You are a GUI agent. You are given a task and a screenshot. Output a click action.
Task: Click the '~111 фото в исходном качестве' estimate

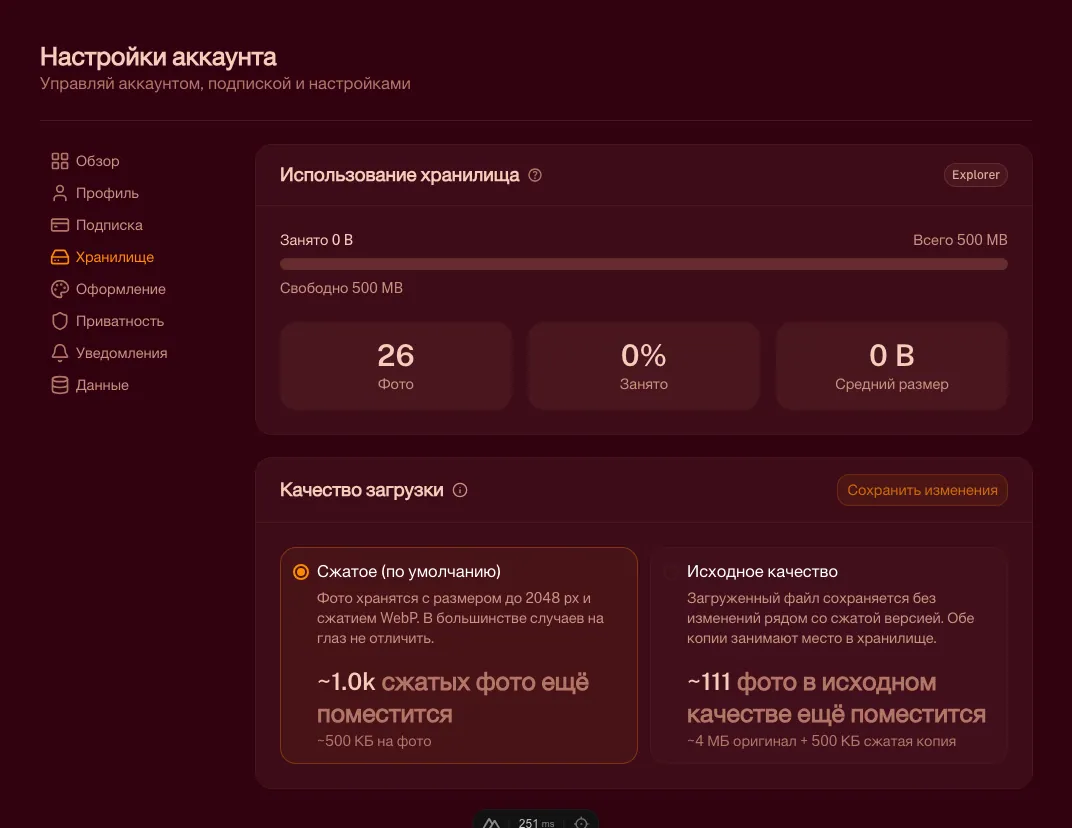pyautogui.click(x=836, y=698)
